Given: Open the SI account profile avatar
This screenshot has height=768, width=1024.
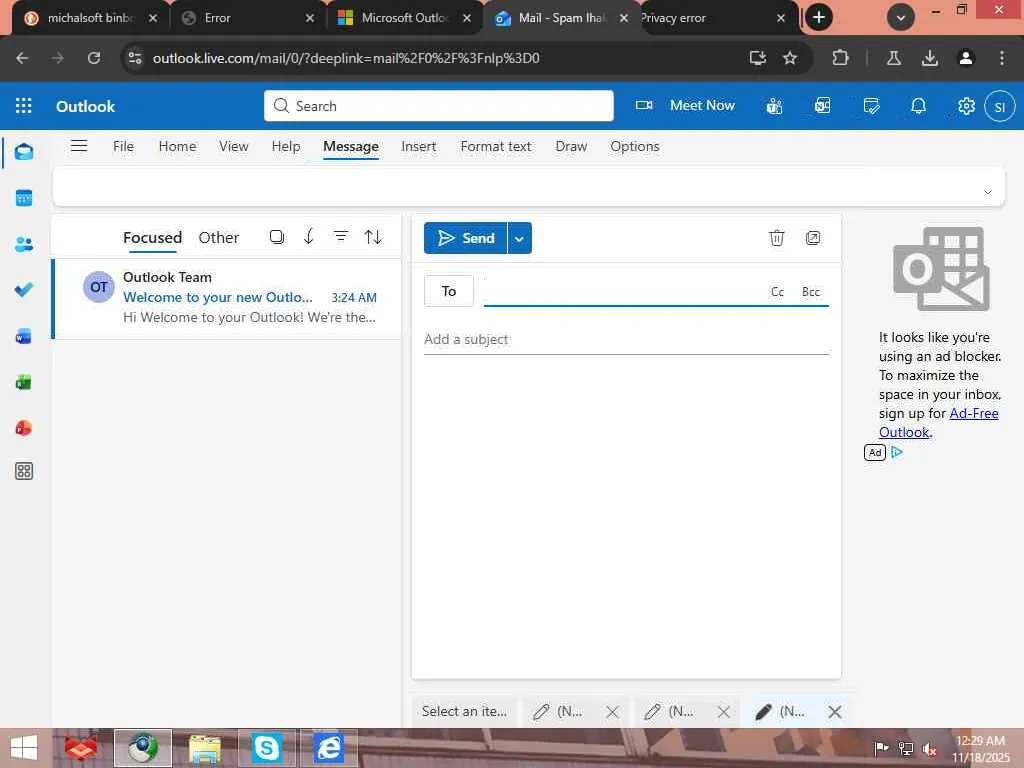Looking at the screenshot, I should click(999, 106).
